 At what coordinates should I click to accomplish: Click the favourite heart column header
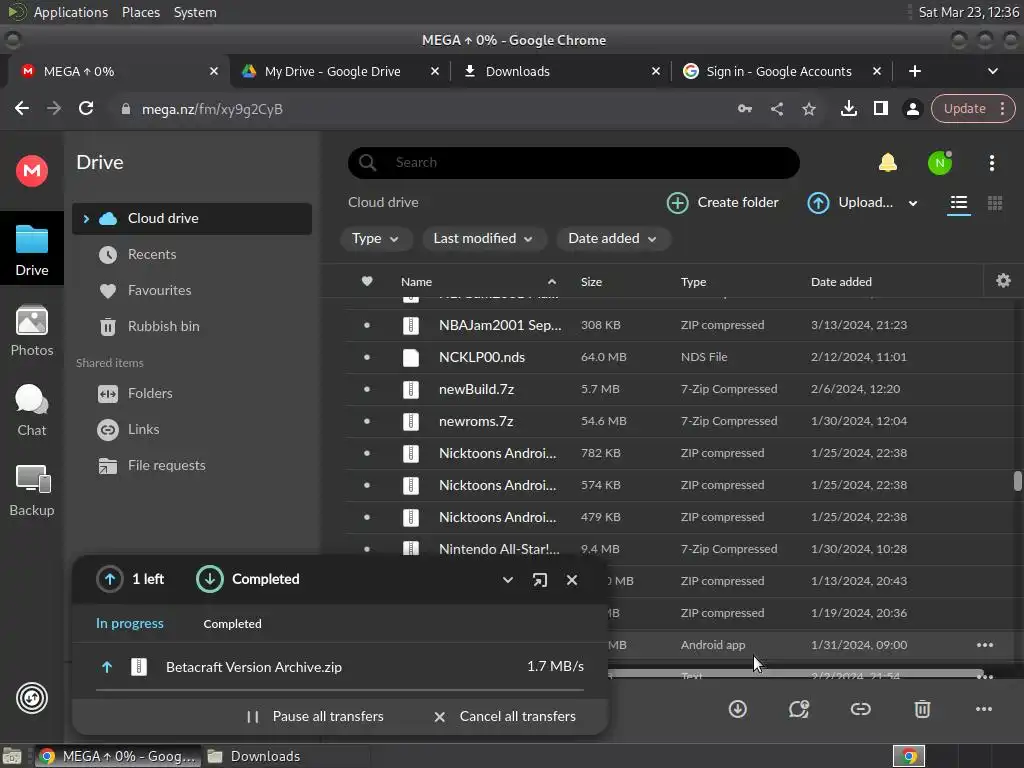click(x=367, y=281)
